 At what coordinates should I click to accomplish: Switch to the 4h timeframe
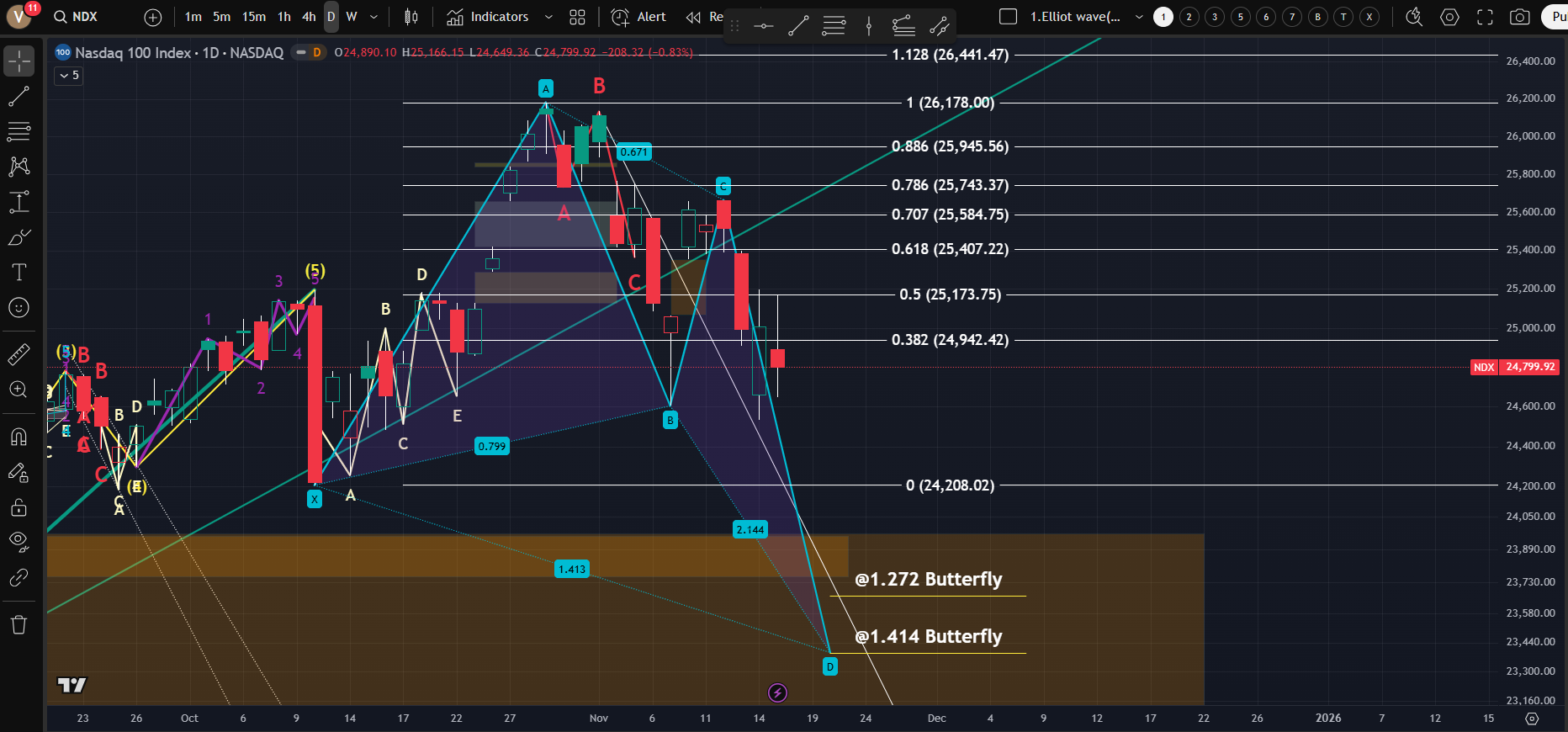(x=309, y=17)
